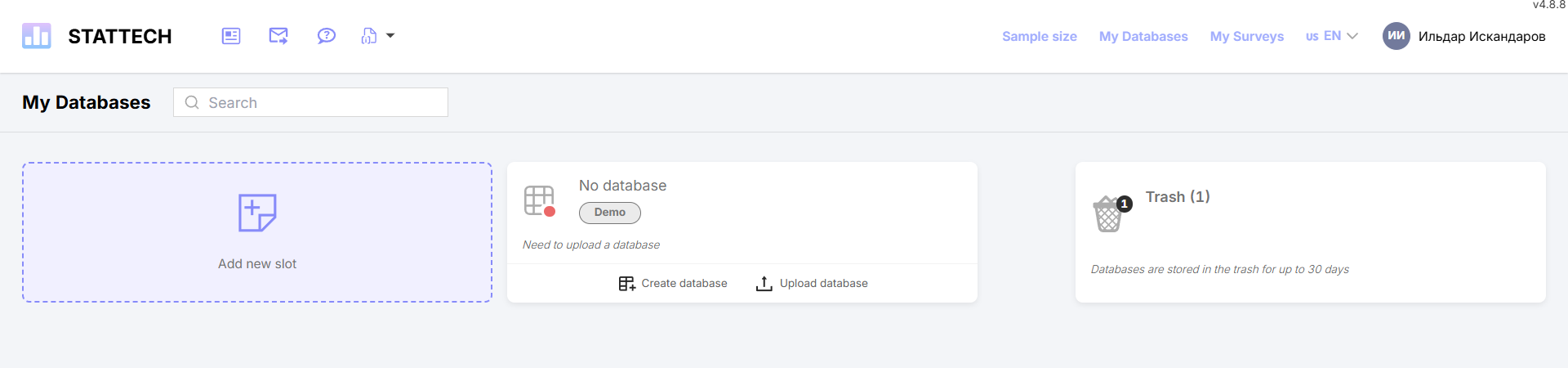This screenshot has height=368, width=1568.
Task: Click the Add new slot plus icon
Action: point(257,213)
